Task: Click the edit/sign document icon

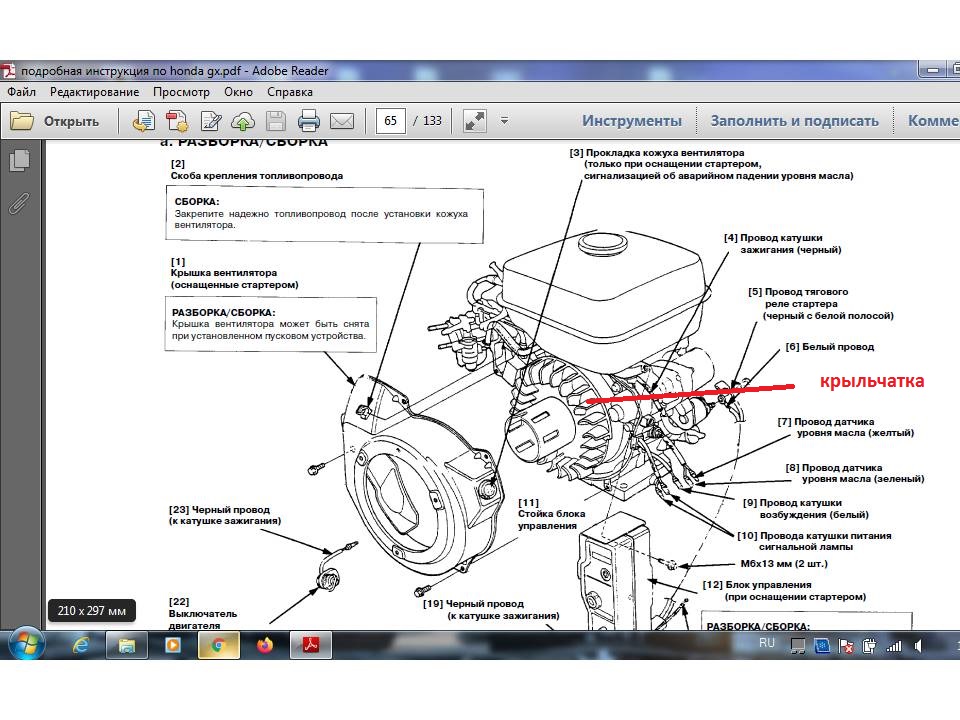Action: (211, 121)
